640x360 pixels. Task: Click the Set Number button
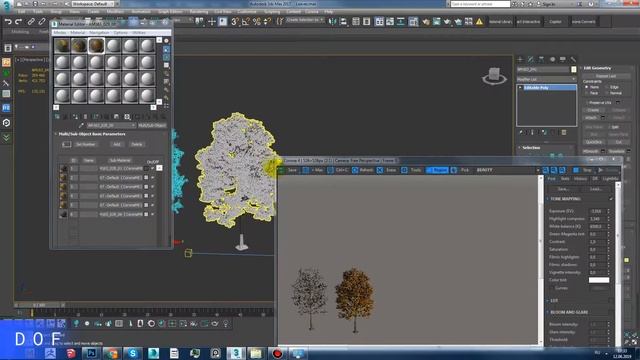(x=86, y=144)
